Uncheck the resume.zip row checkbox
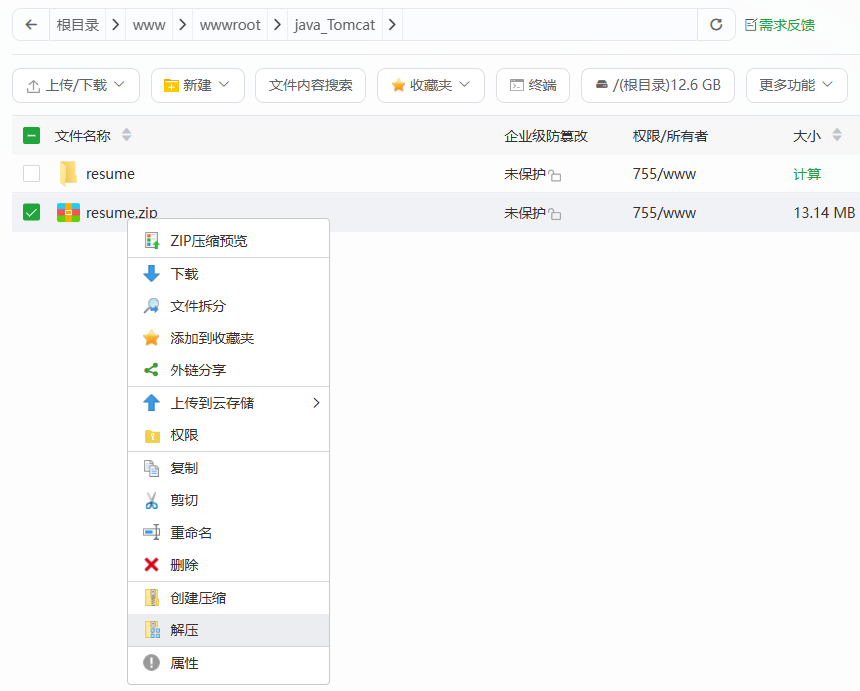The image size is (860, 691). pos(31,212)
